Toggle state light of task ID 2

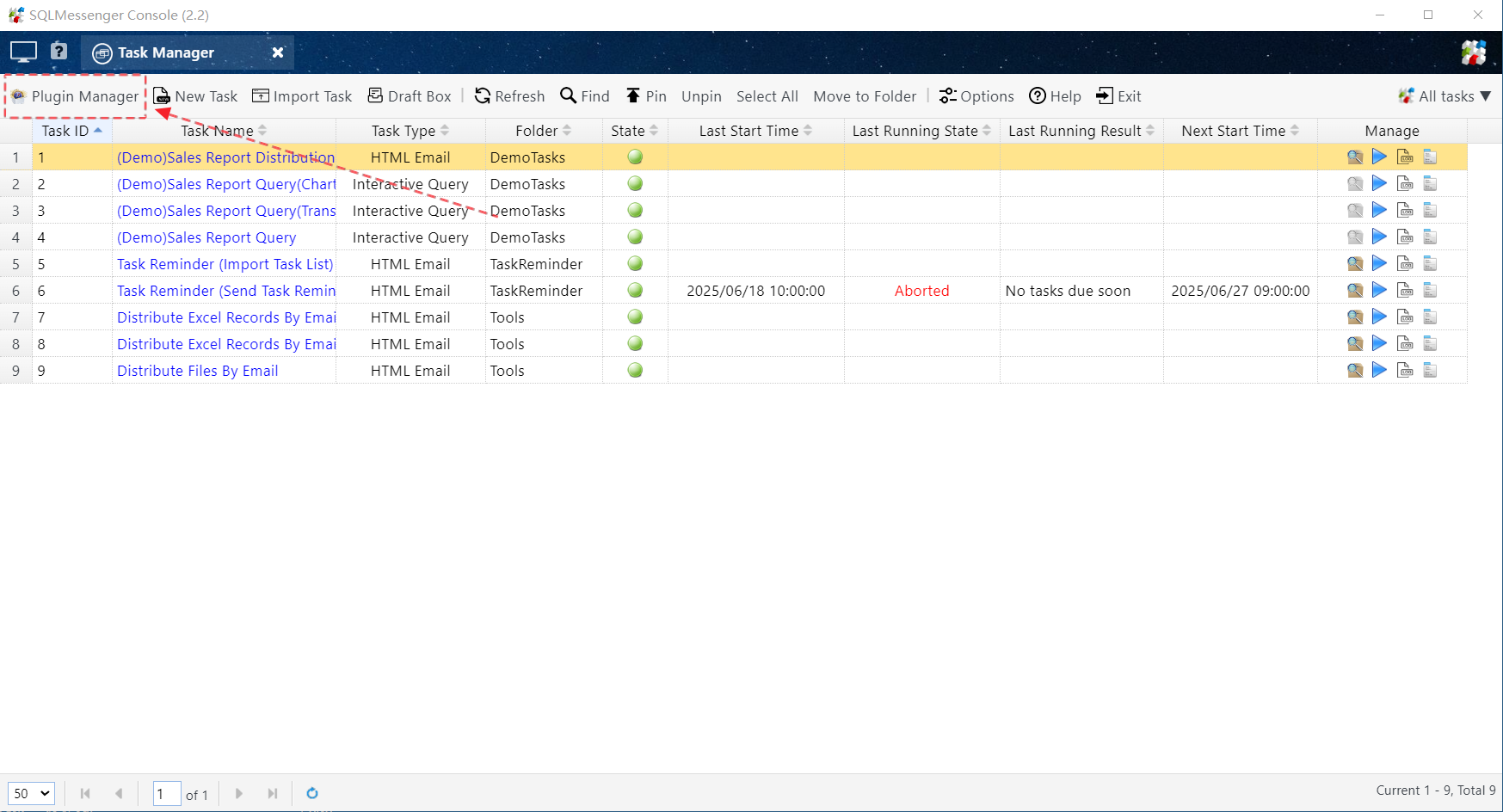pyautogui.click(x=635, y=183)
